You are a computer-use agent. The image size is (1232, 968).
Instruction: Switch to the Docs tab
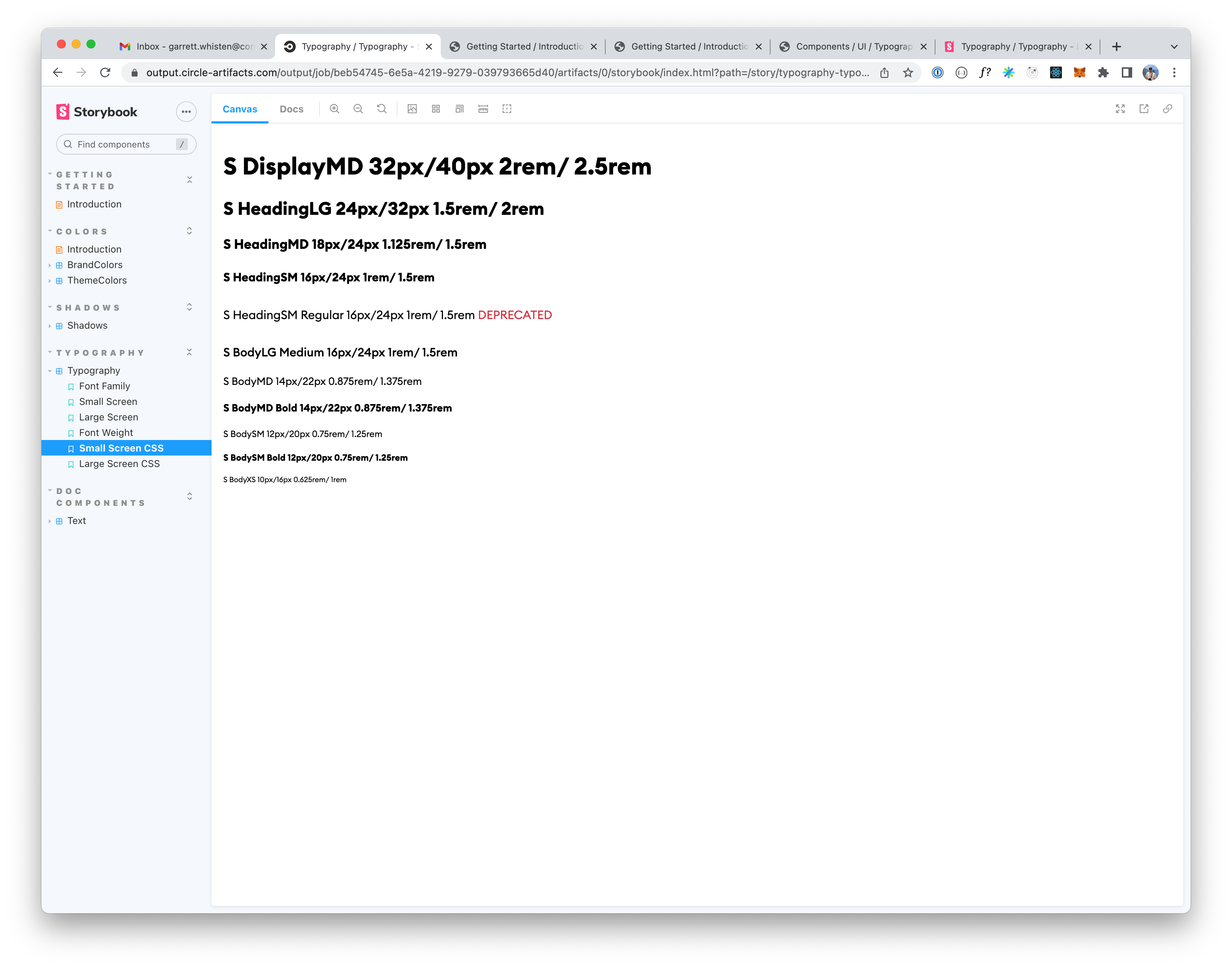coord(291,109)
